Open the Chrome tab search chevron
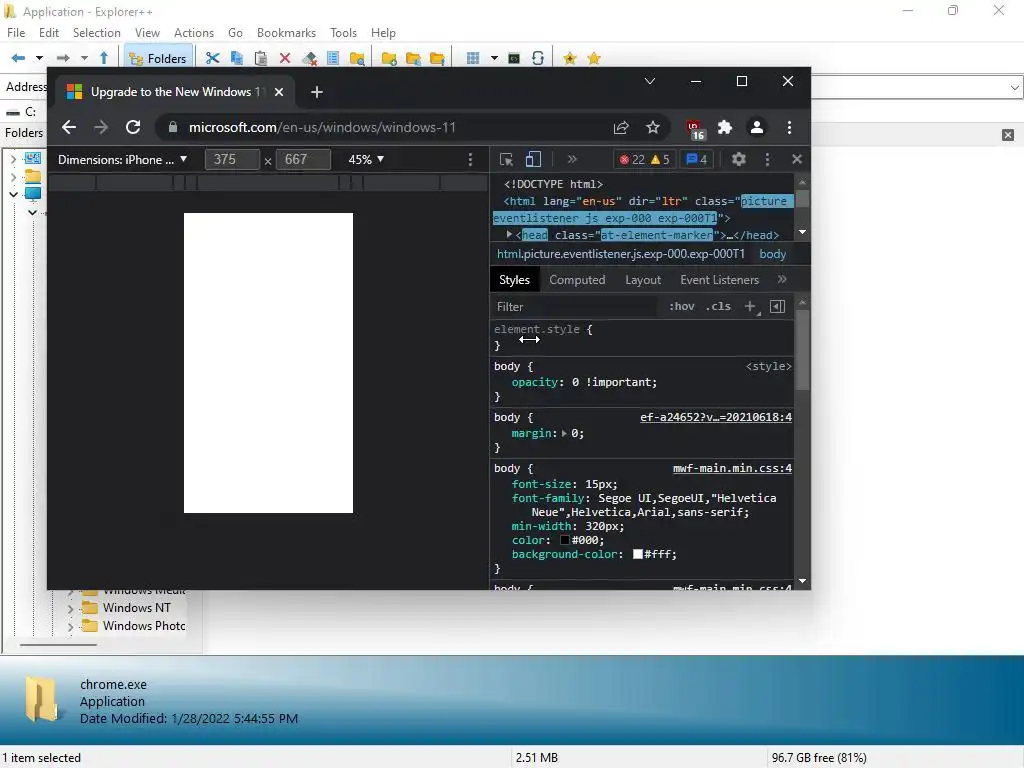This screenshot has height=768, width=1024. click(650, 81)
